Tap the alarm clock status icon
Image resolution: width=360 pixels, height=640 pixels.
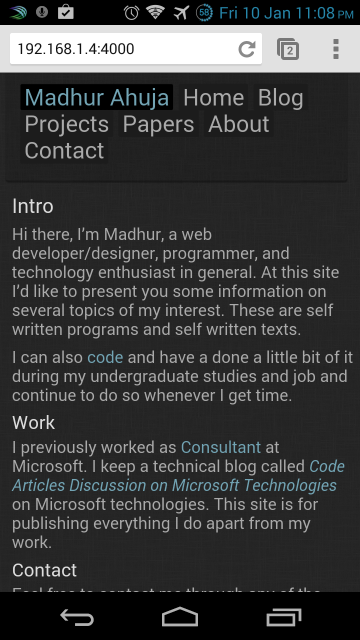131,13
